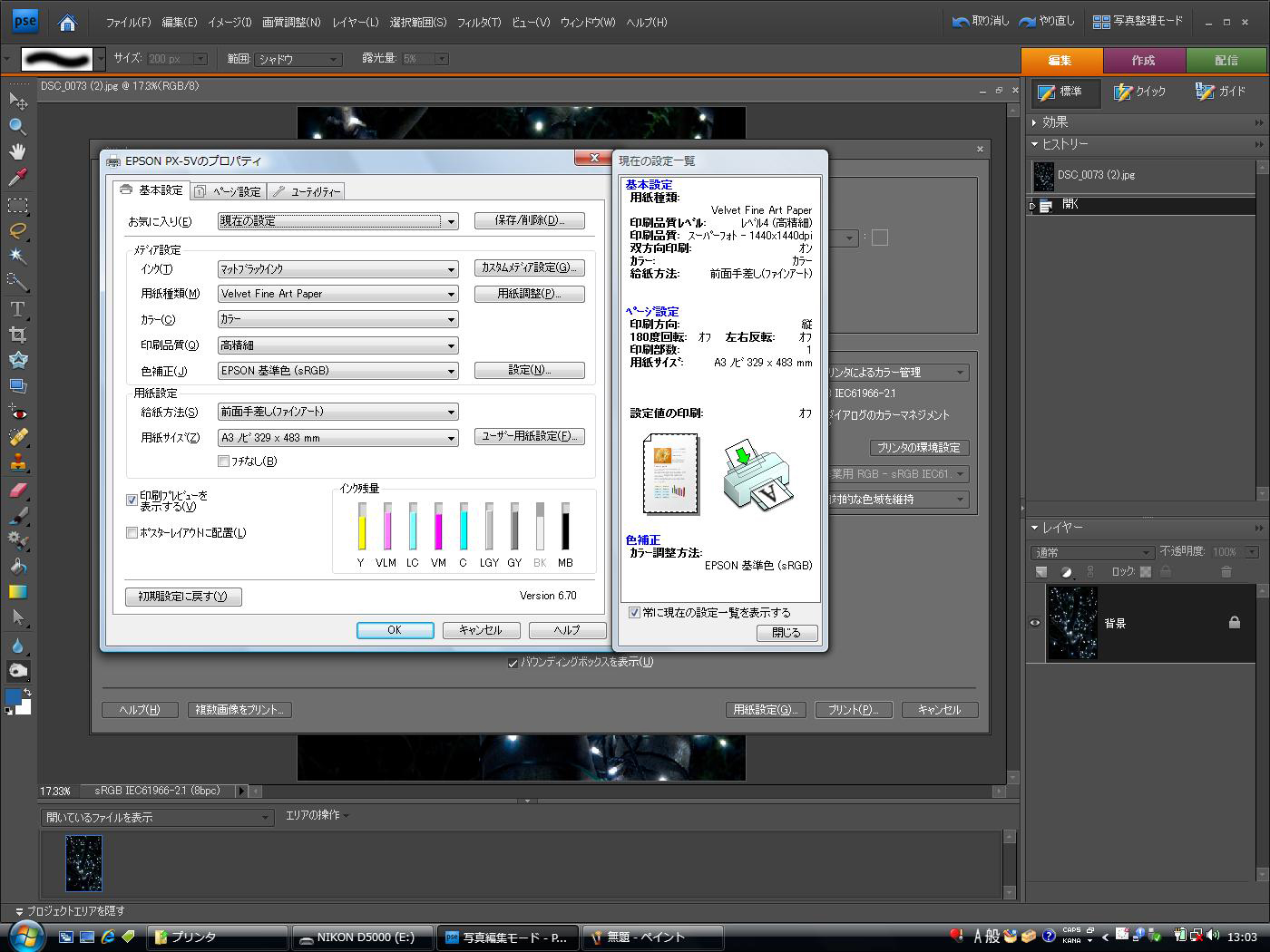Open the 印刷品質 高精細 dropdown
Viewport: 1270px width, 952px height.
337,345
